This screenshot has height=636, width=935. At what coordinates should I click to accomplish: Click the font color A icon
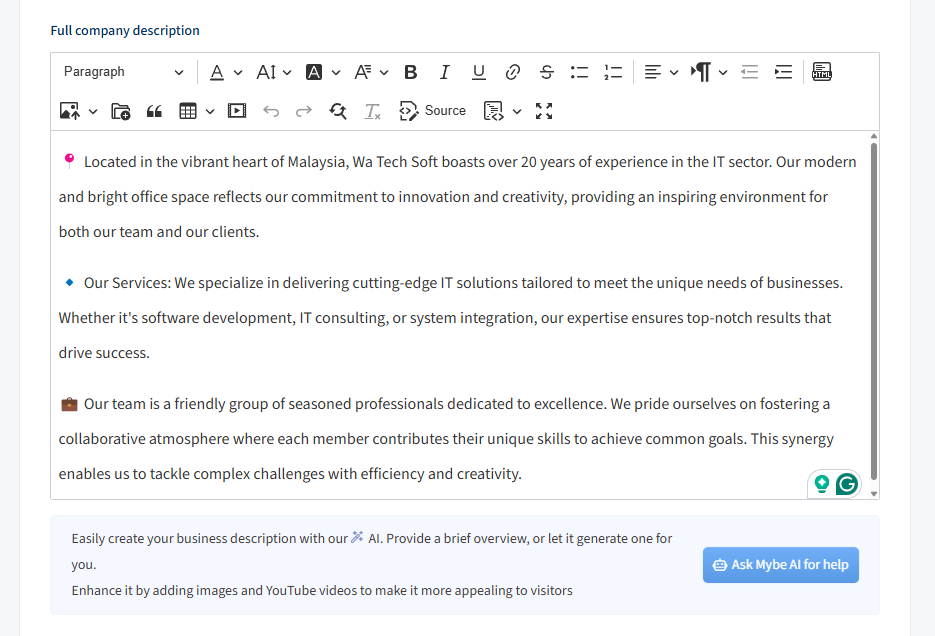point(217,72)
